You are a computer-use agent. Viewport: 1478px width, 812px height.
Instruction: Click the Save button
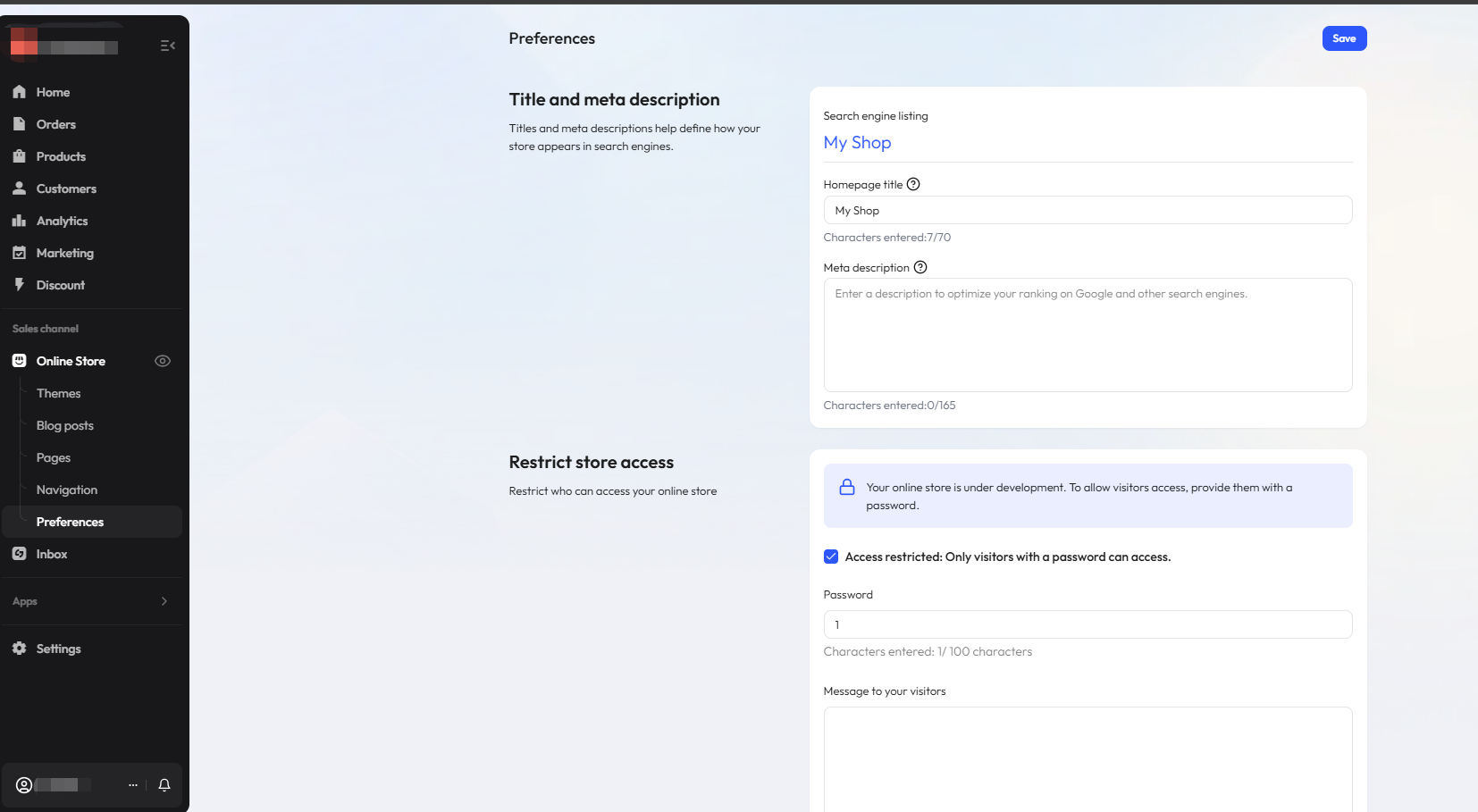pyautogui.click(x=1344, y=38)
